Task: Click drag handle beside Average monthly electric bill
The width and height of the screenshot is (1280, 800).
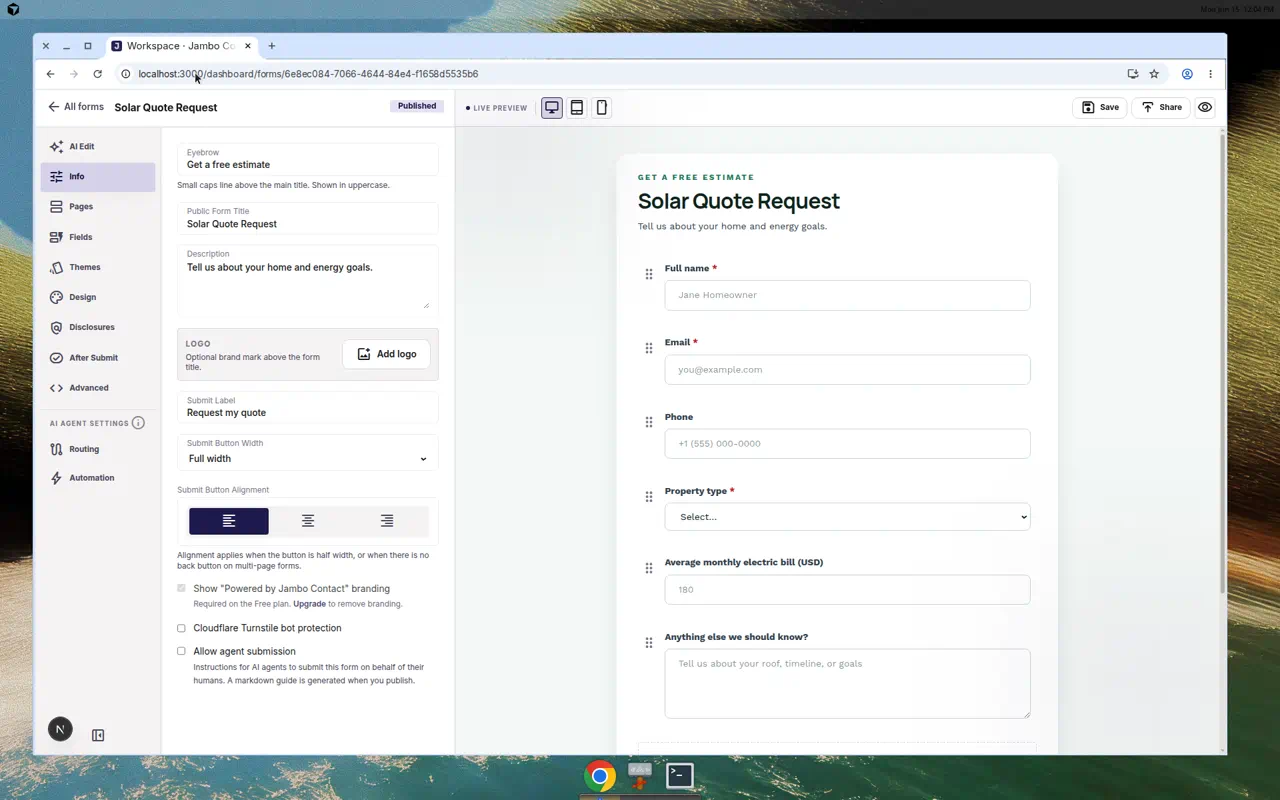Action: click(649, 568)
